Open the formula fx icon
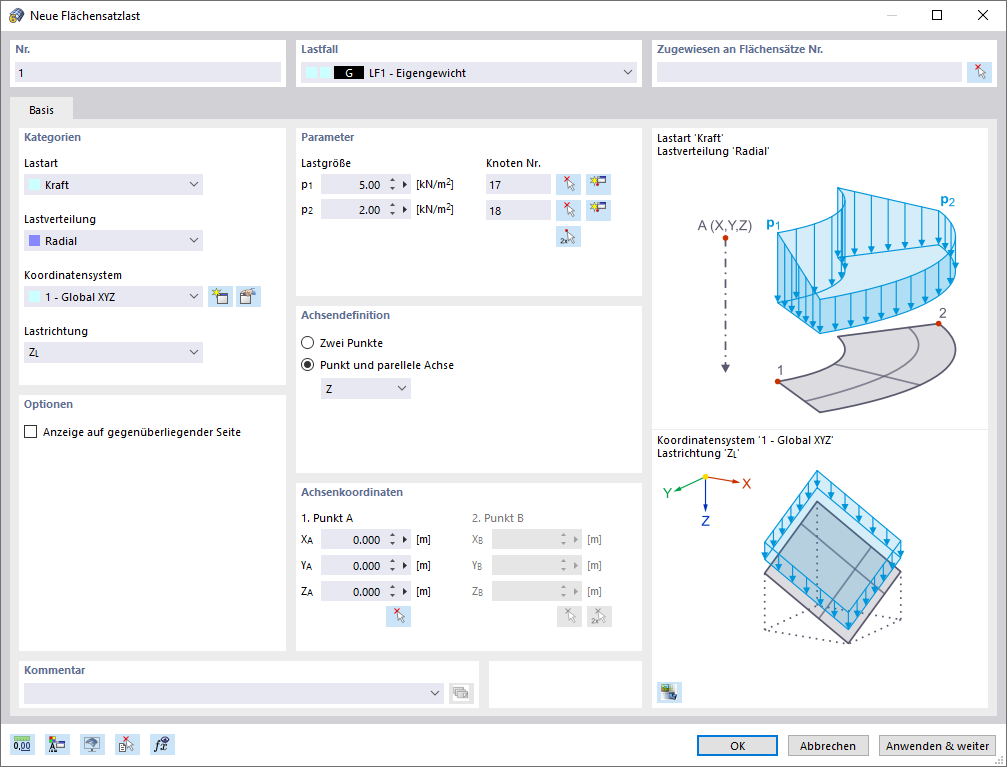Image resolution: width=1007 pixels, height=767 pixels. click(x=162, y=745)
